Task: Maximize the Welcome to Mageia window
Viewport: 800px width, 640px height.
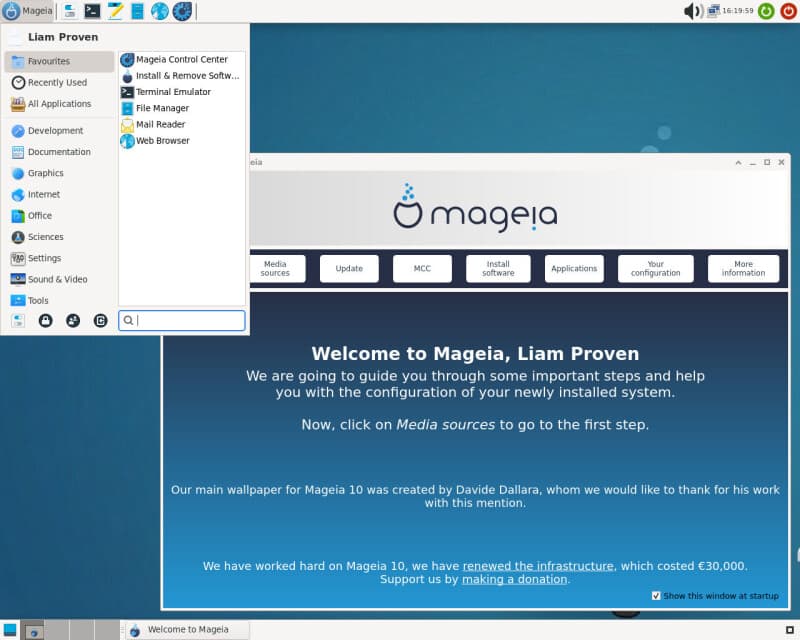Action: pos(767,162)
